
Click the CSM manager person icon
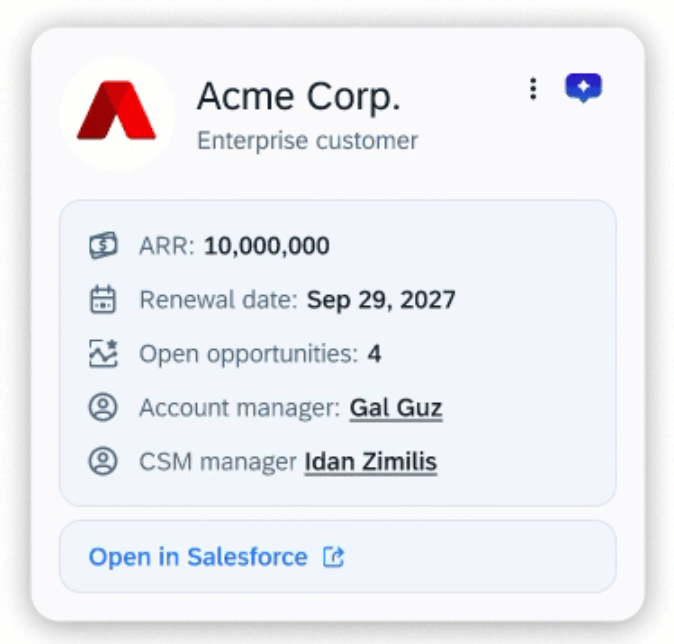[x=103, y=461]
